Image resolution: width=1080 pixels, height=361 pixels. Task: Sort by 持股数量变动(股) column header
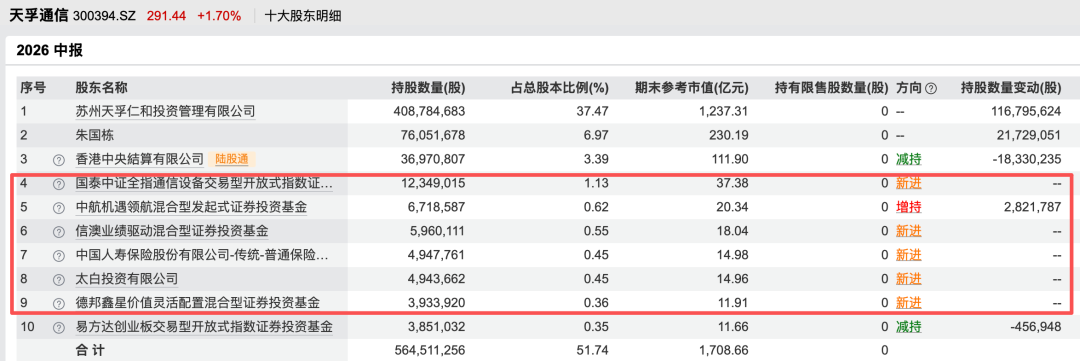(x=1011, y=88)
